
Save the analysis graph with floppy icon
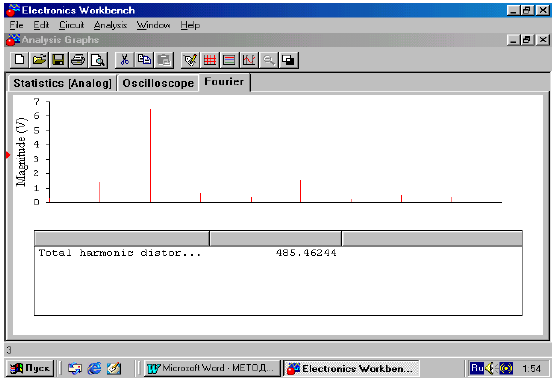pyautogui.click(x=58, y=60)
